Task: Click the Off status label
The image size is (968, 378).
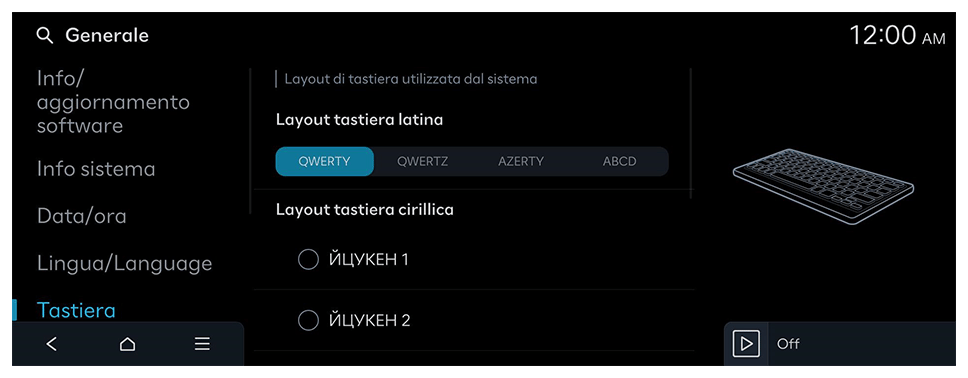Action: tap(788, 344)
